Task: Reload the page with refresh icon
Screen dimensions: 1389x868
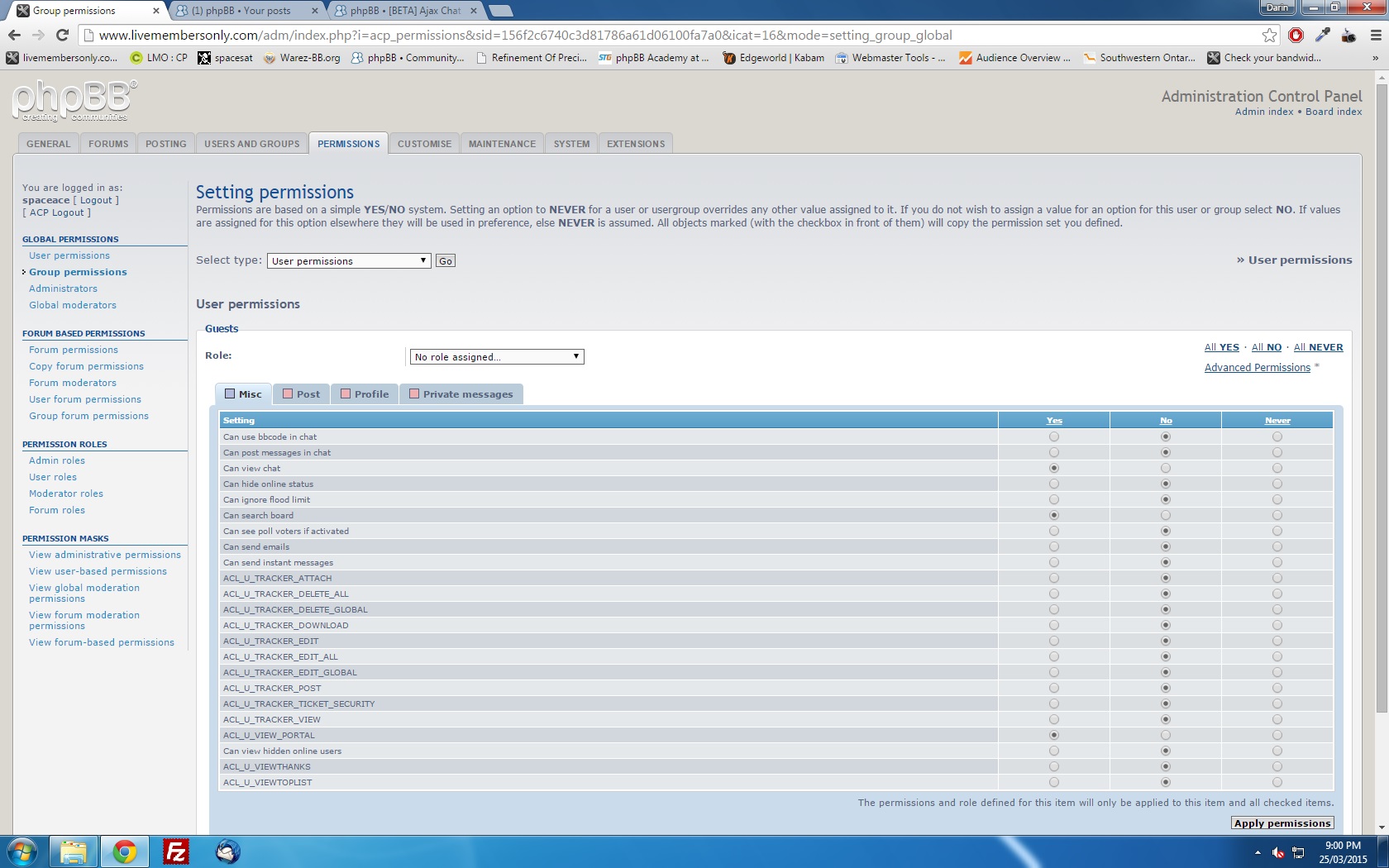Action: [62, 35]
